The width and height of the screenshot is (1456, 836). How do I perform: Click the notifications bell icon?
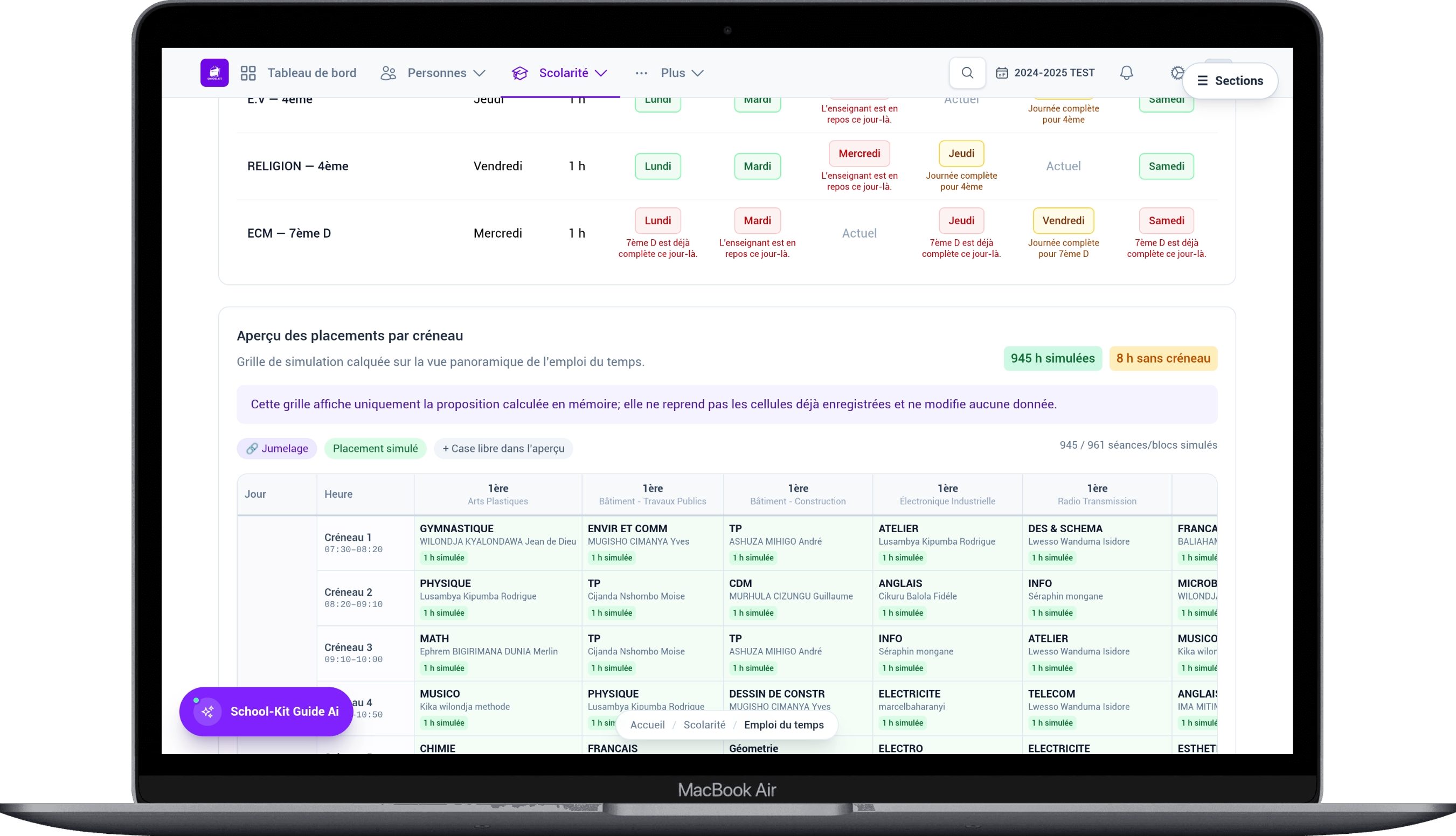point(1126,73)
